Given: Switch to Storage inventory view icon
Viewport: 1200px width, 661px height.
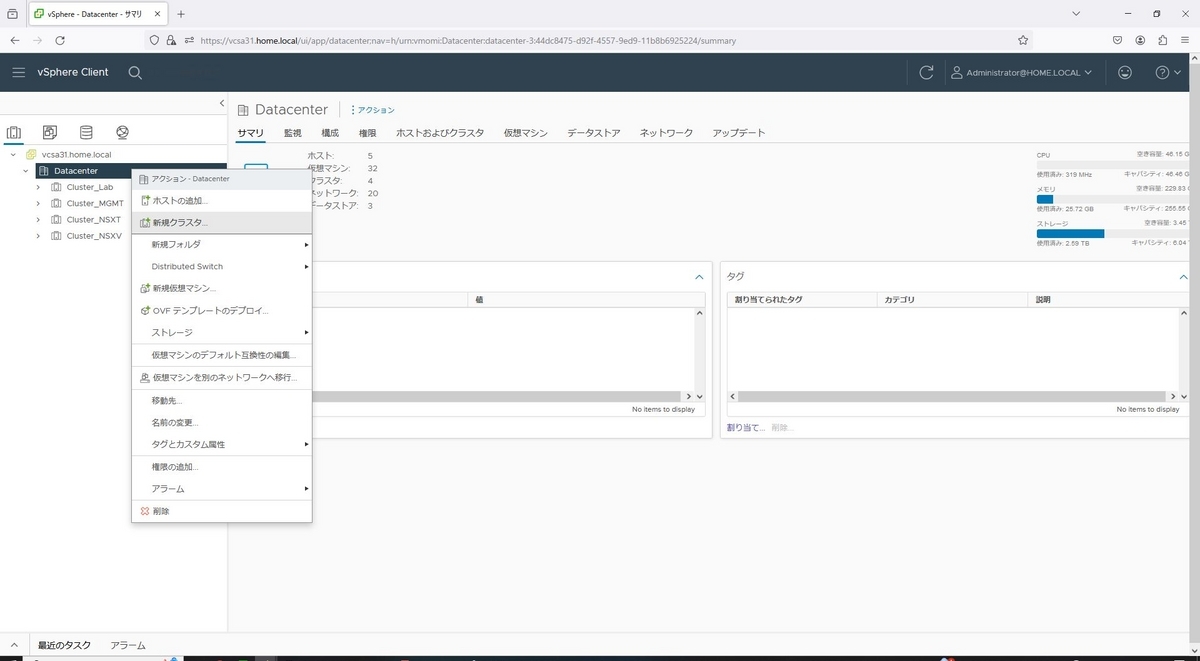Looking at the screenshot, I should pos(86,132).
